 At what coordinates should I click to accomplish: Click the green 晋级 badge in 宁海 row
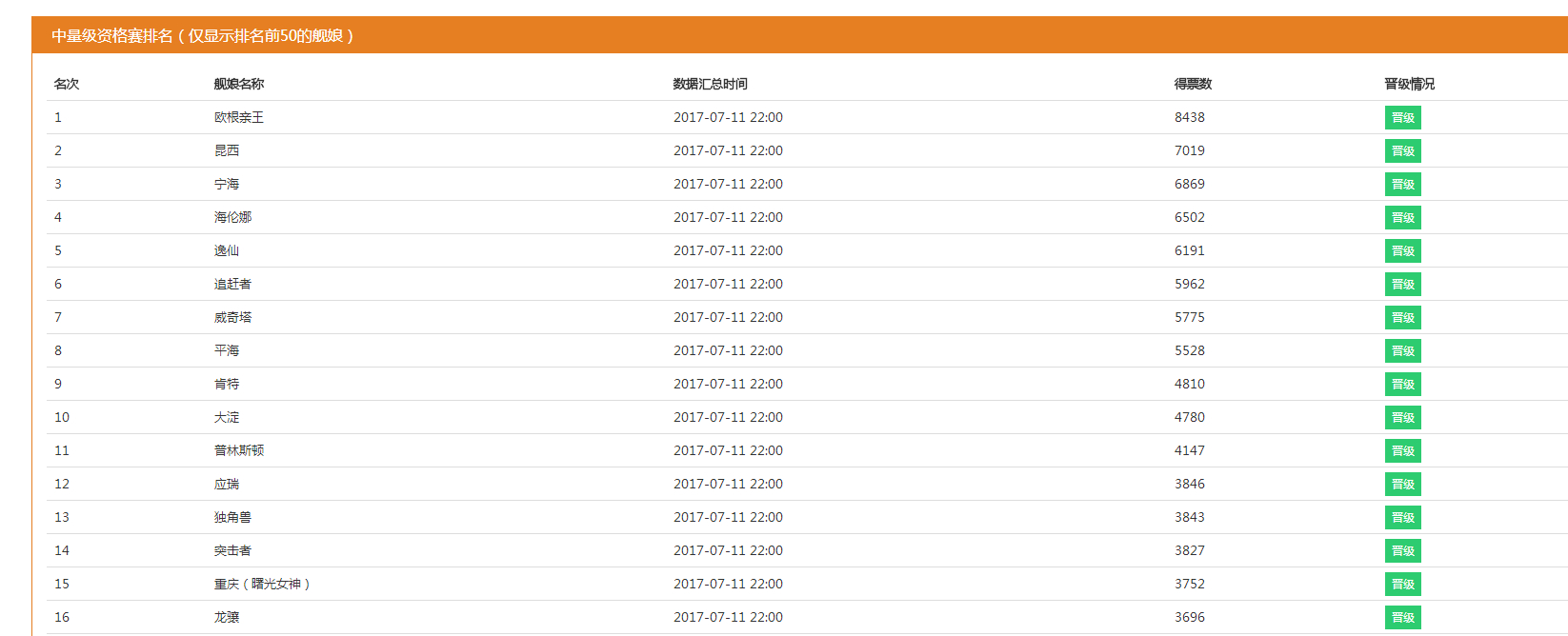pos(1402,184)
